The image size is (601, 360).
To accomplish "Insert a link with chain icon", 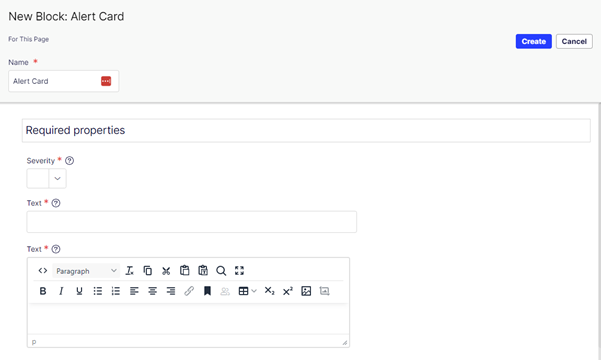I will coord(189,291).
